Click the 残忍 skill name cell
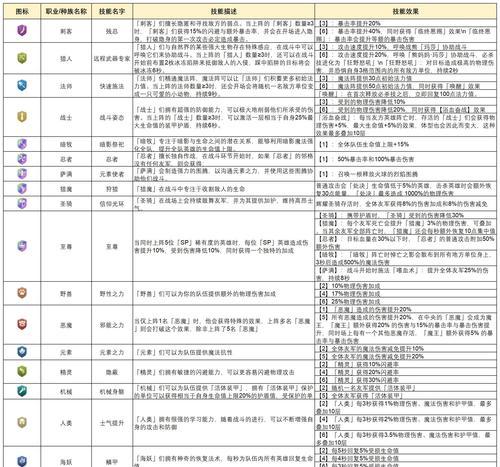Viewport: 500px width, 467px height. click(x=112, y=31)
